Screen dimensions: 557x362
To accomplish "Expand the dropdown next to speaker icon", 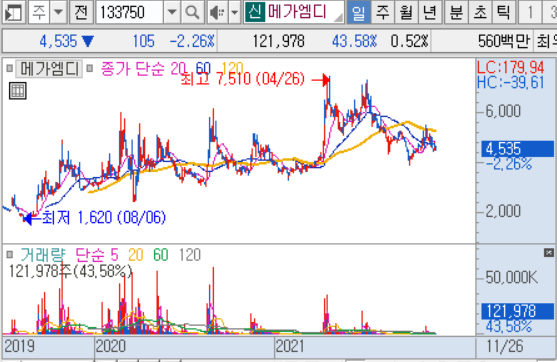I will coord(234,12).
